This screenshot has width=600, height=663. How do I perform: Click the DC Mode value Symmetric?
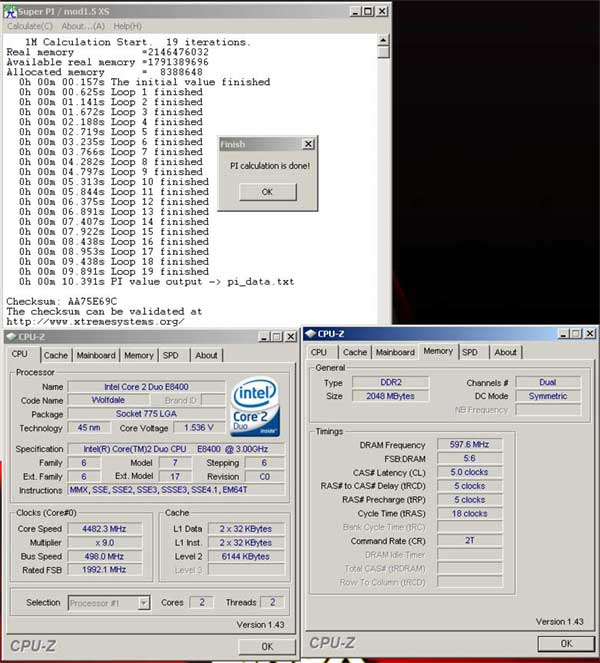pyautogui.click(x=548, y=396)
